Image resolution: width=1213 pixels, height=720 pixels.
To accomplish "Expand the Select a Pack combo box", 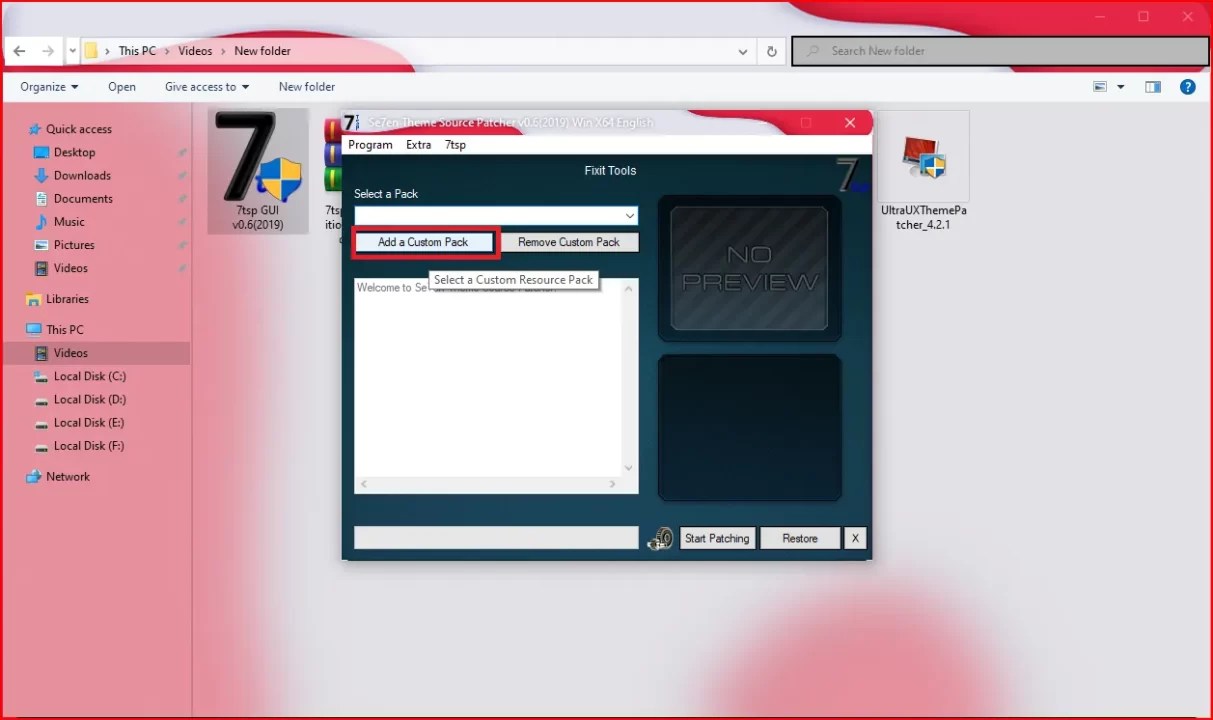I will pos(629,216).
